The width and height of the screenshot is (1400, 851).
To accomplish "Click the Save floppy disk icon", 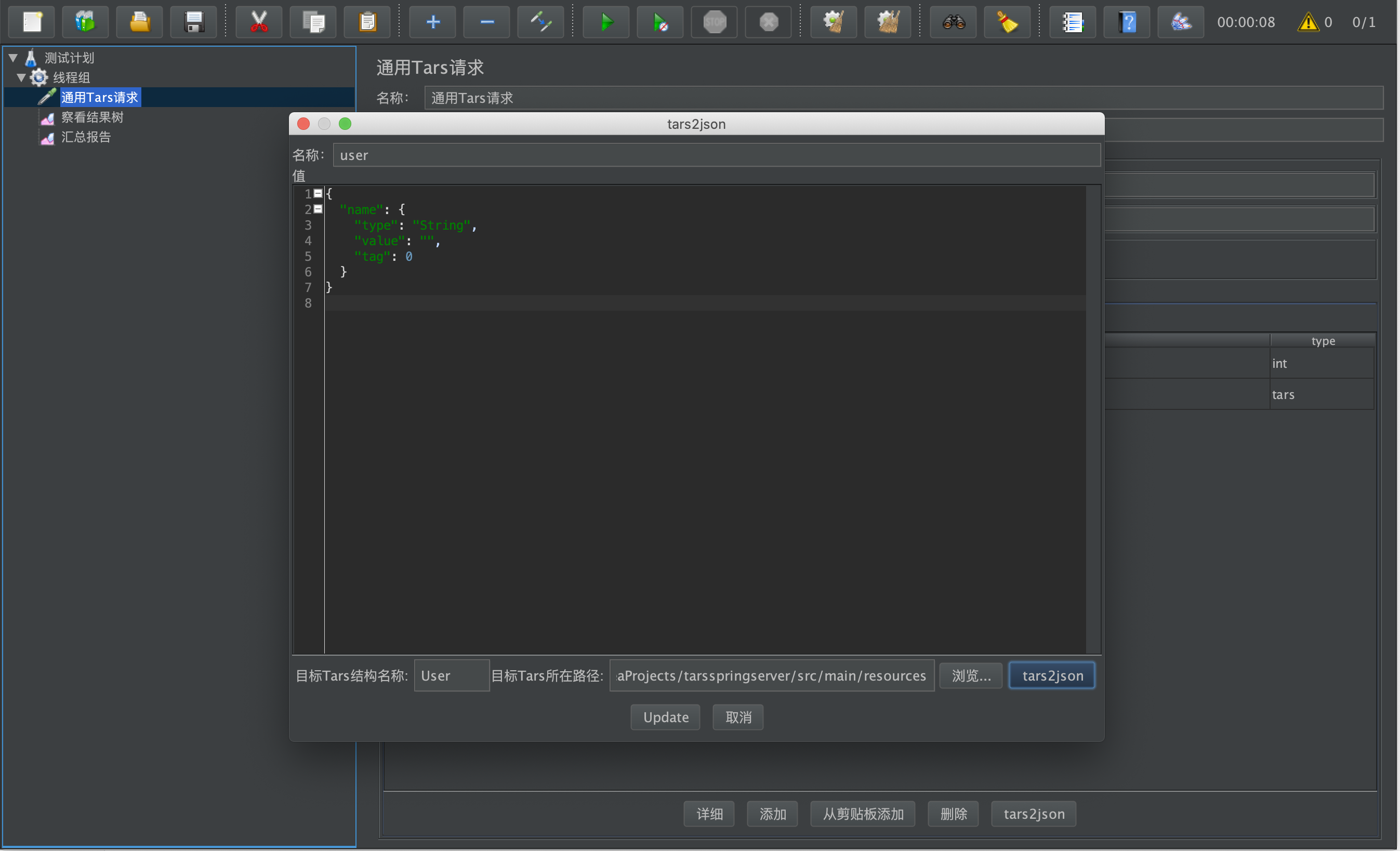I will coord(194,22).
